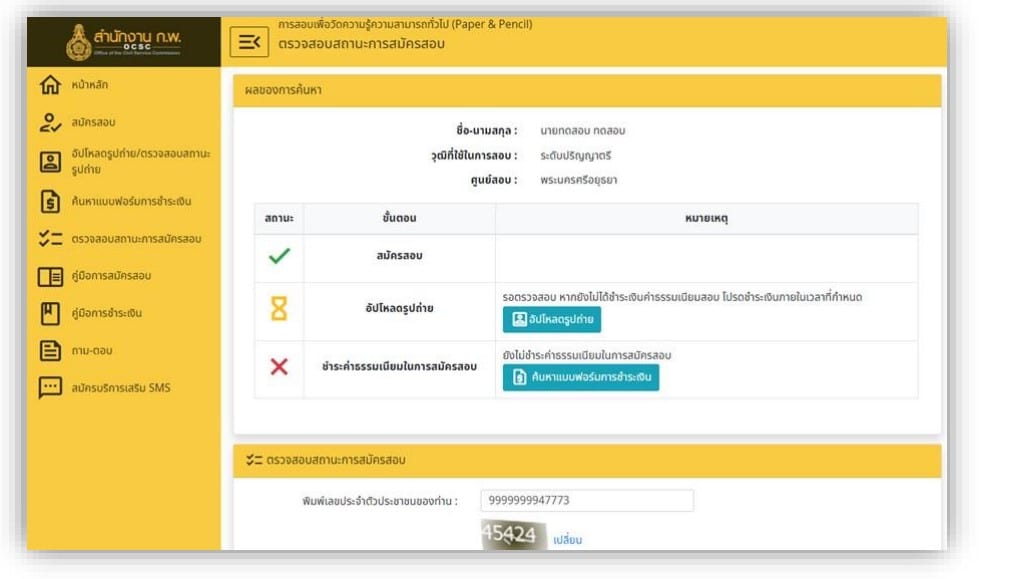Image resolution: width=1027 pixels, height=579 pixels.
Task: Click the payment form document icon
Action: pyautogui.click(x=50, y=201)
